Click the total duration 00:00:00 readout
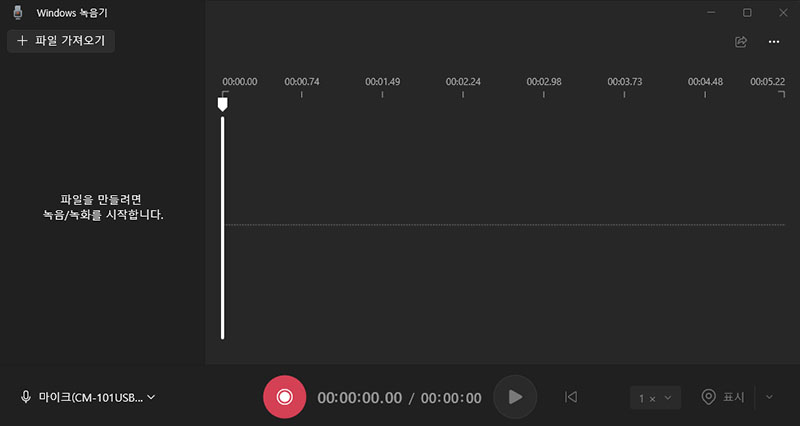This screenshot has width=800, height=426. [x=451, y=398]
